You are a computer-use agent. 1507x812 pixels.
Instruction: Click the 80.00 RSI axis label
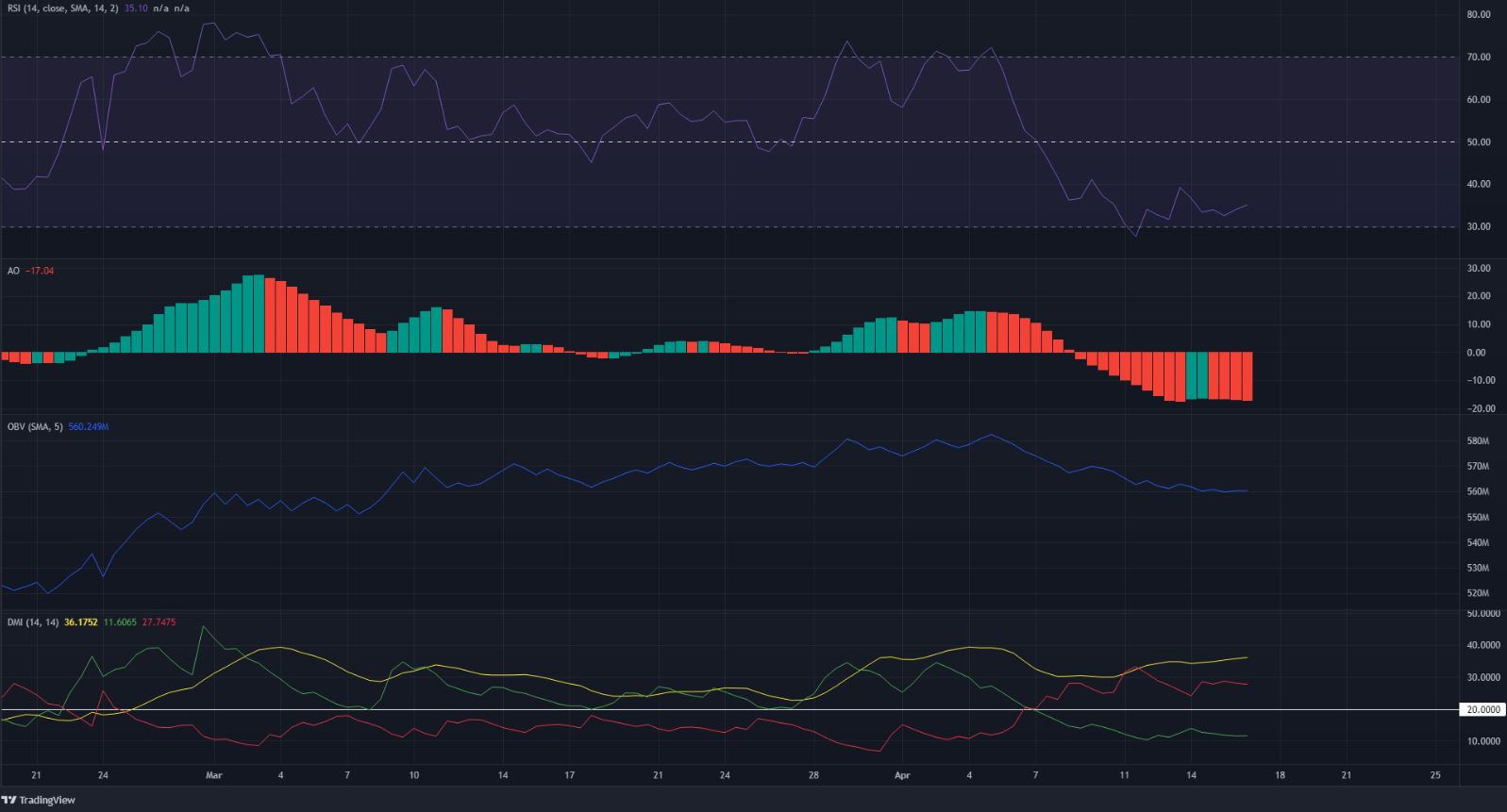(1479, 15)
